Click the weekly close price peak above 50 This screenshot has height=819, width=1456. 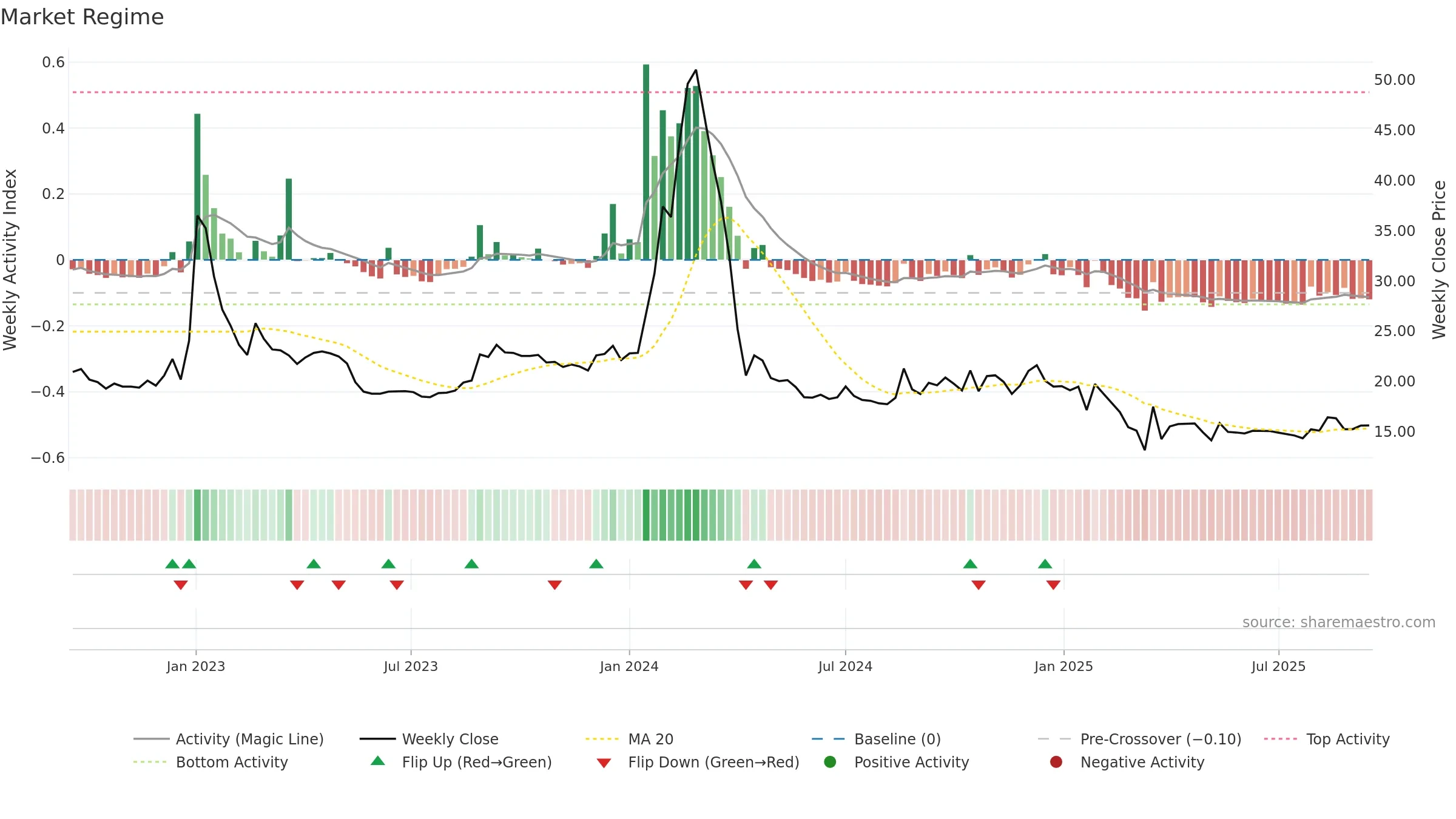[696, 70]
